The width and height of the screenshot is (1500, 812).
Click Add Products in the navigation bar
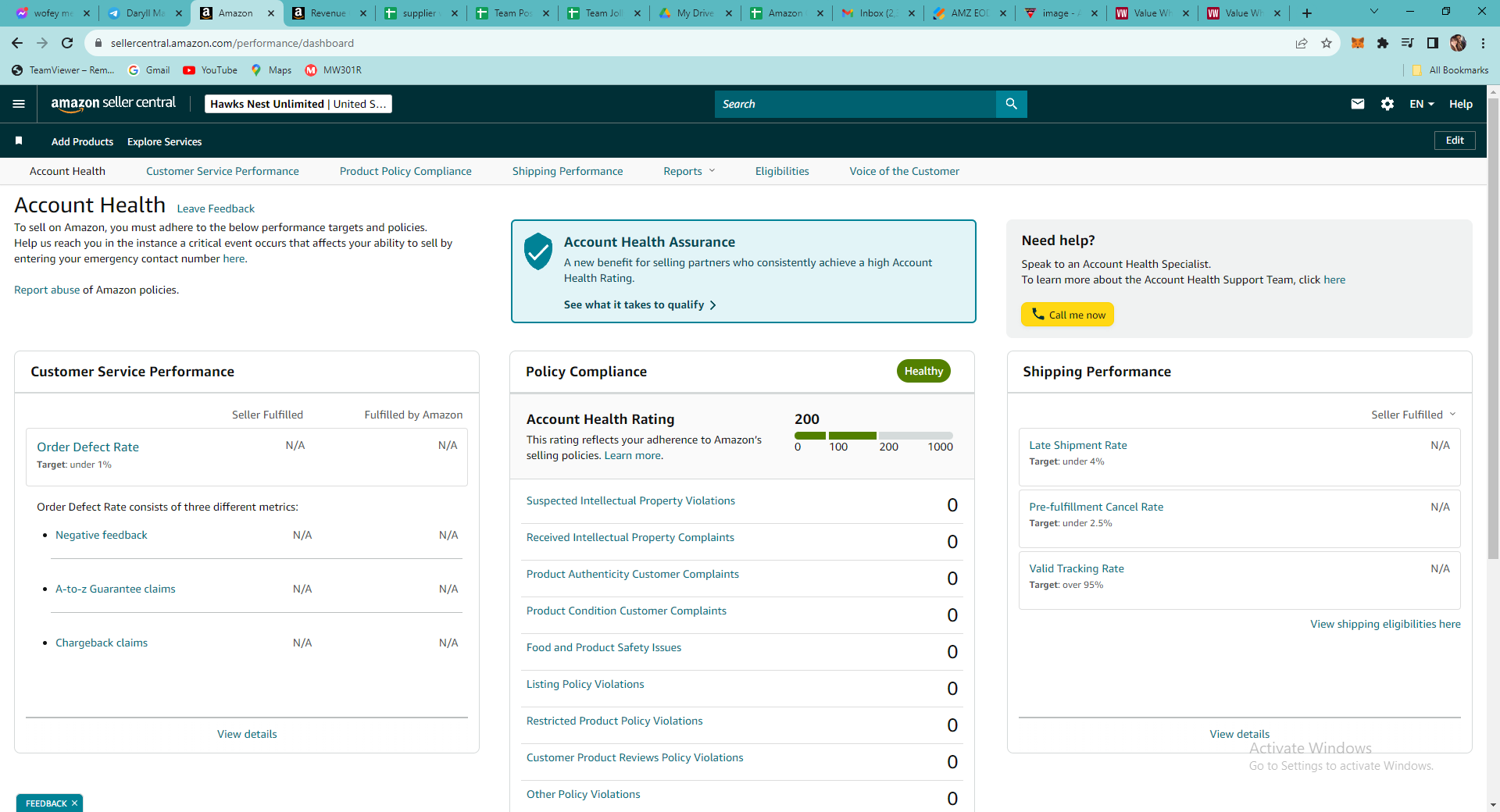pos(82,141)
